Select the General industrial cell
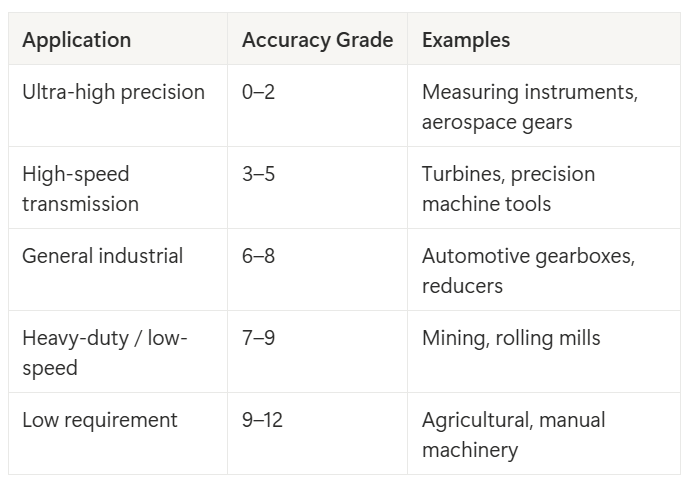This screenshot has height=487, width=693. [103, 256]
